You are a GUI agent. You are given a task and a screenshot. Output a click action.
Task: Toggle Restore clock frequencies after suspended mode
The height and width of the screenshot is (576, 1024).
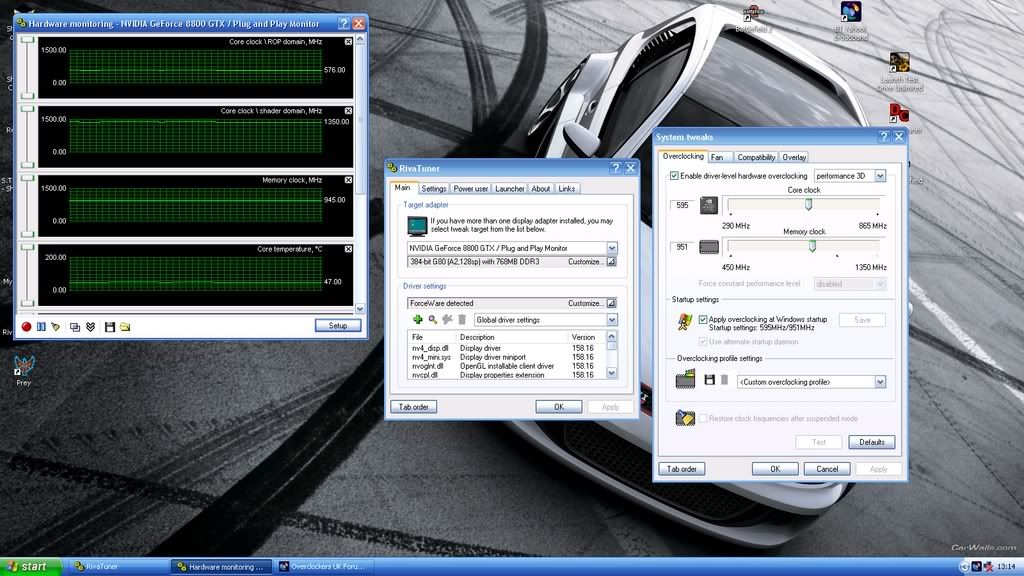[x=703, y=419]
